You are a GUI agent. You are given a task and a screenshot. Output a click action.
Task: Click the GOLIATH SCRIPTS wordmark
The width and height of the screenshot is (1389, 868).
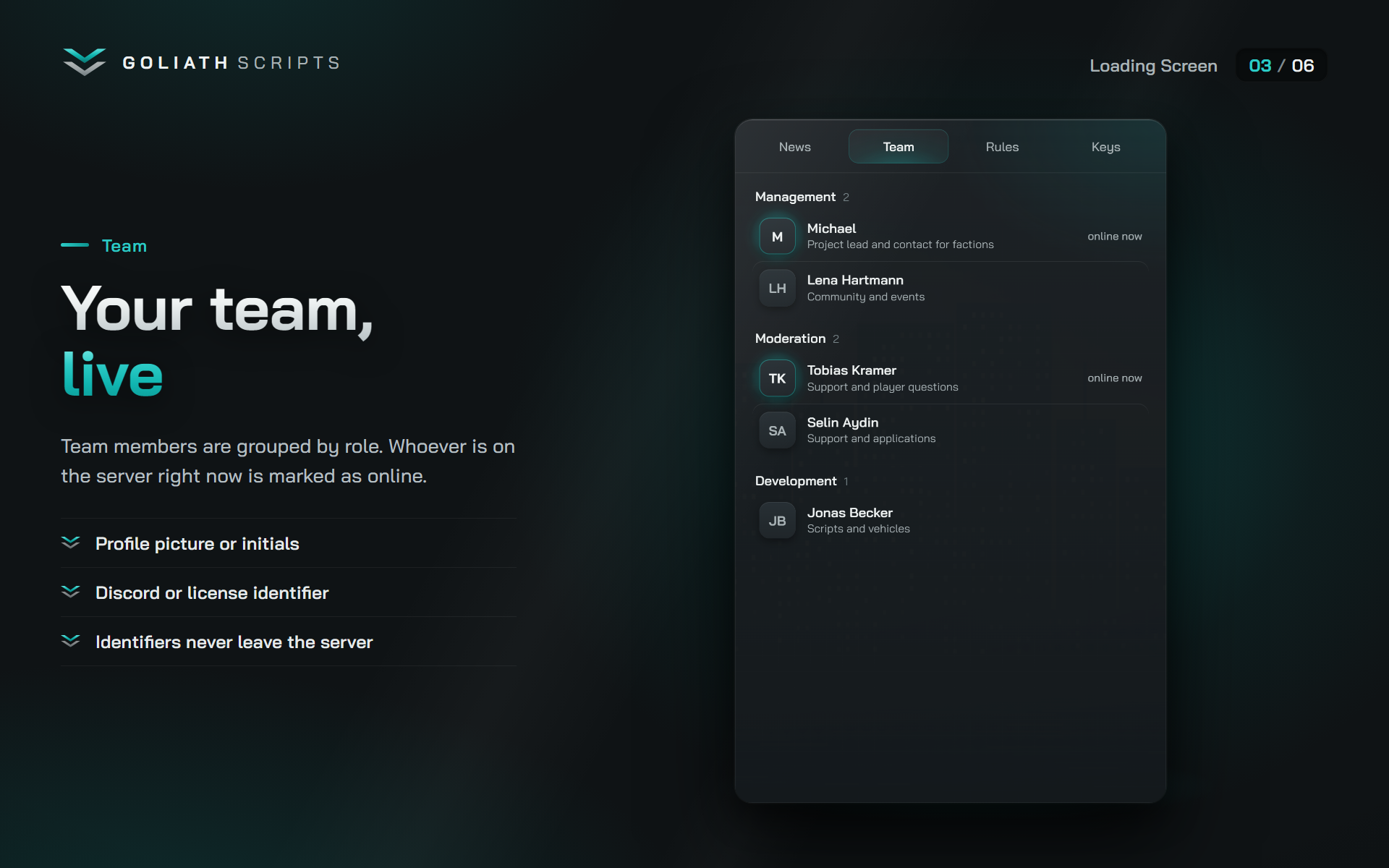[231, 63]
